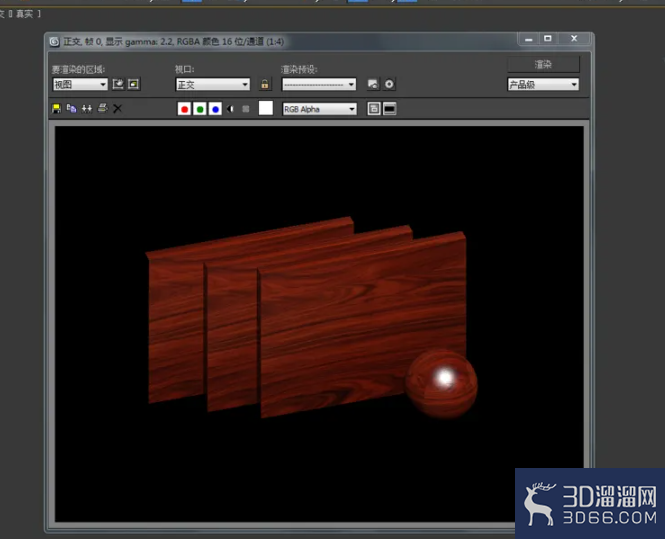Toggle the UI display icon
Viewport: 665px width, 539px height.
tap(390, 109)
